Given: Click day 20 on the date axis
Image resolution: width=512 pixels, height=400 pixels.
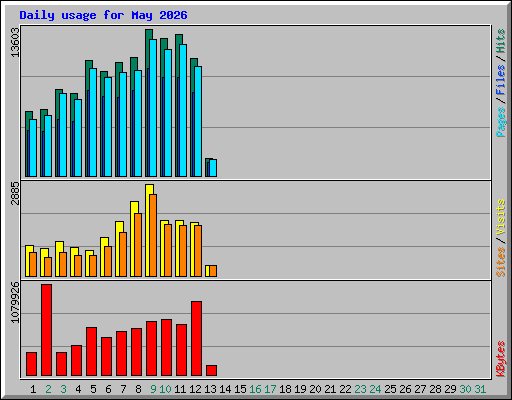Looking at the screenshot, I should click(x=315, y=389).
